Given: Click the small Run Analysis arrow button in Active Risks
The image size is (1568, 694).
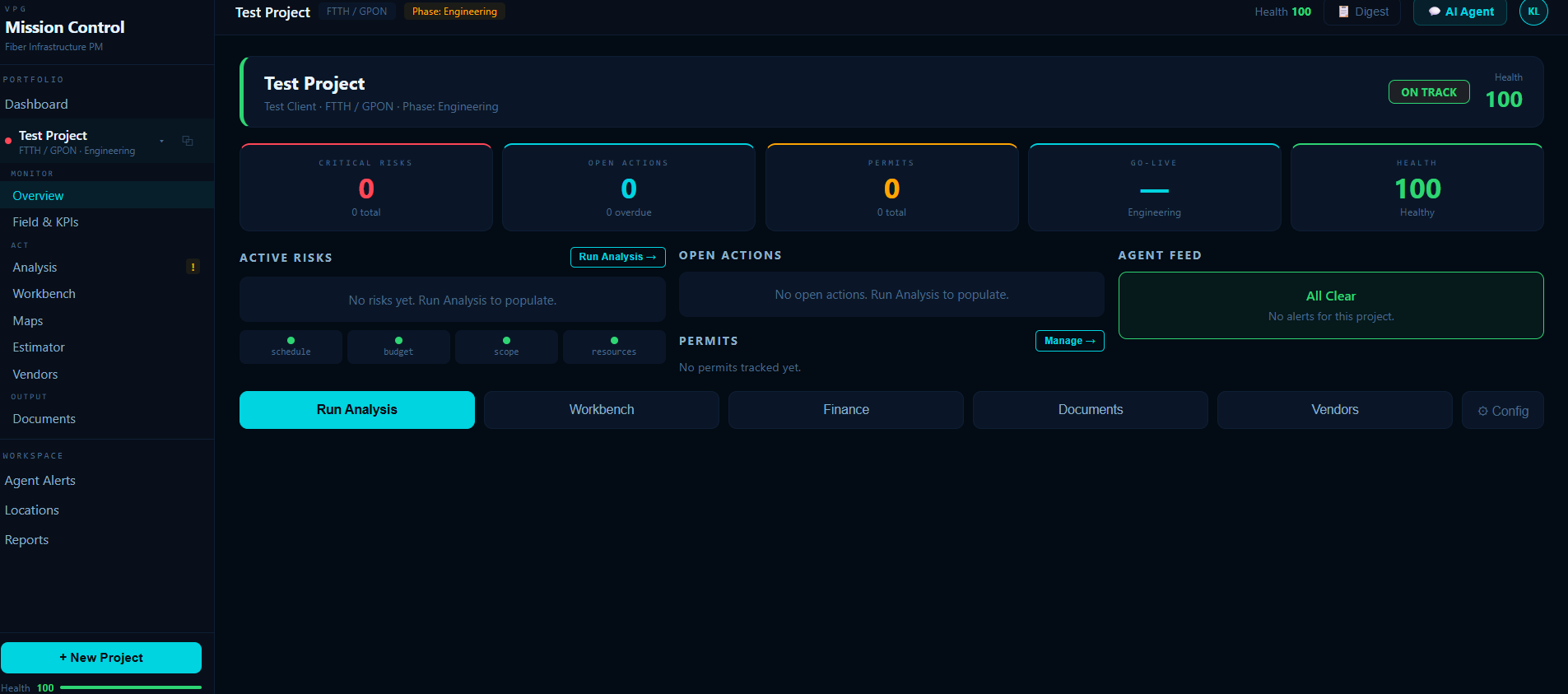Looking at the screenshot, I should pyautogui.click(x=617, y=257).
